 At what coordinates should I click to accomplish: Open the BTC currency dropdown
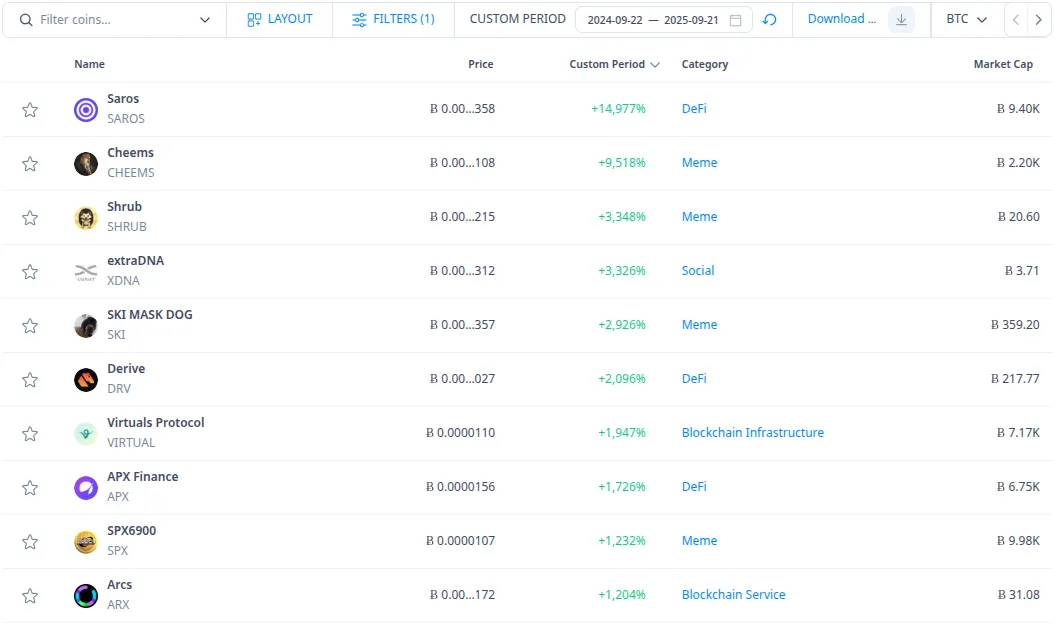[x=967, y=18]
